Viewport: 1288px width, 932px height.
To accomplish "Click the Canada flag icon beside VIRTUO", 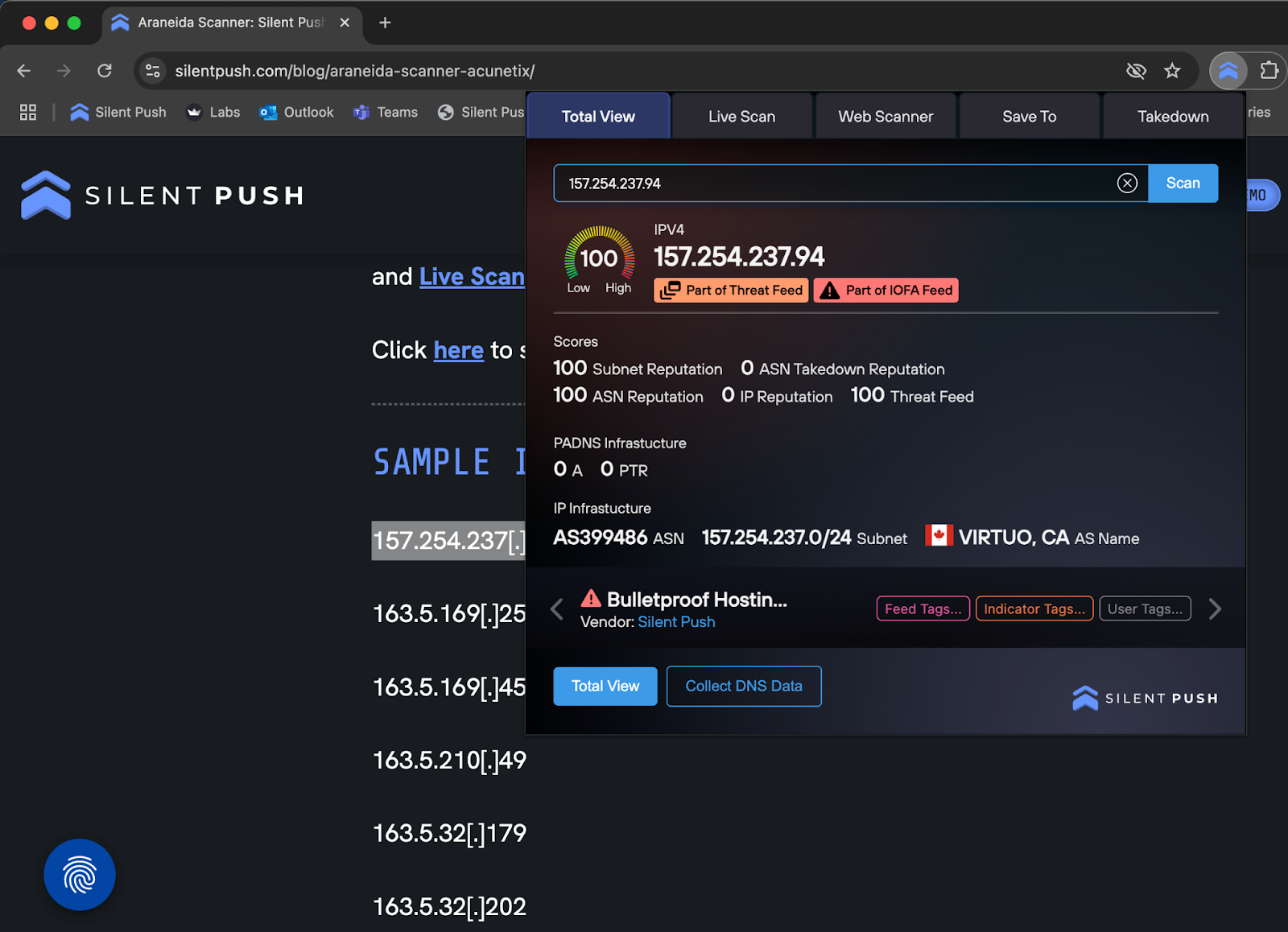I will tap(939, 535).
